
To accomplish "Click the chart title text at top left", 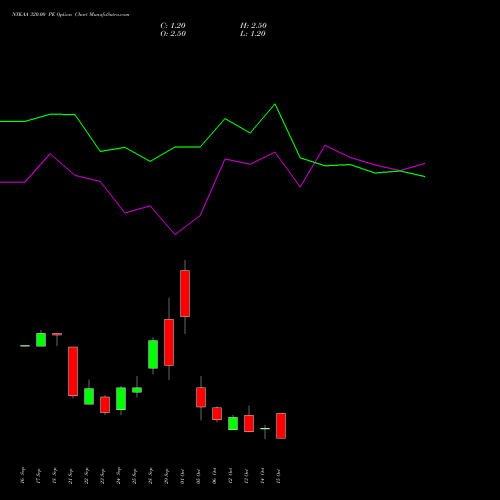I will click(x=70, y=14).
